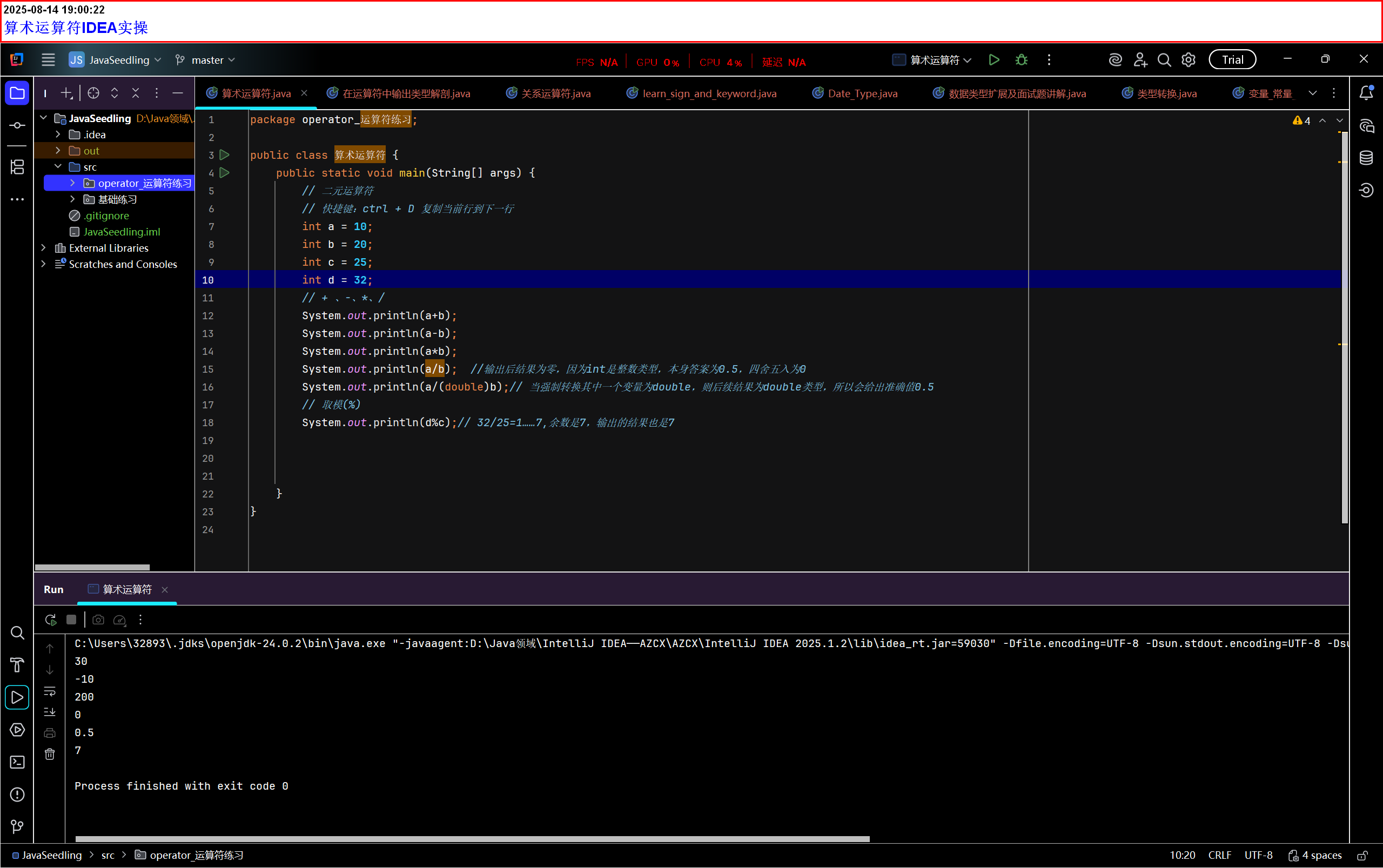Click the 4 warnings indicator
The width and height of the screenshot is (1383, 868).
point(1301,120)
